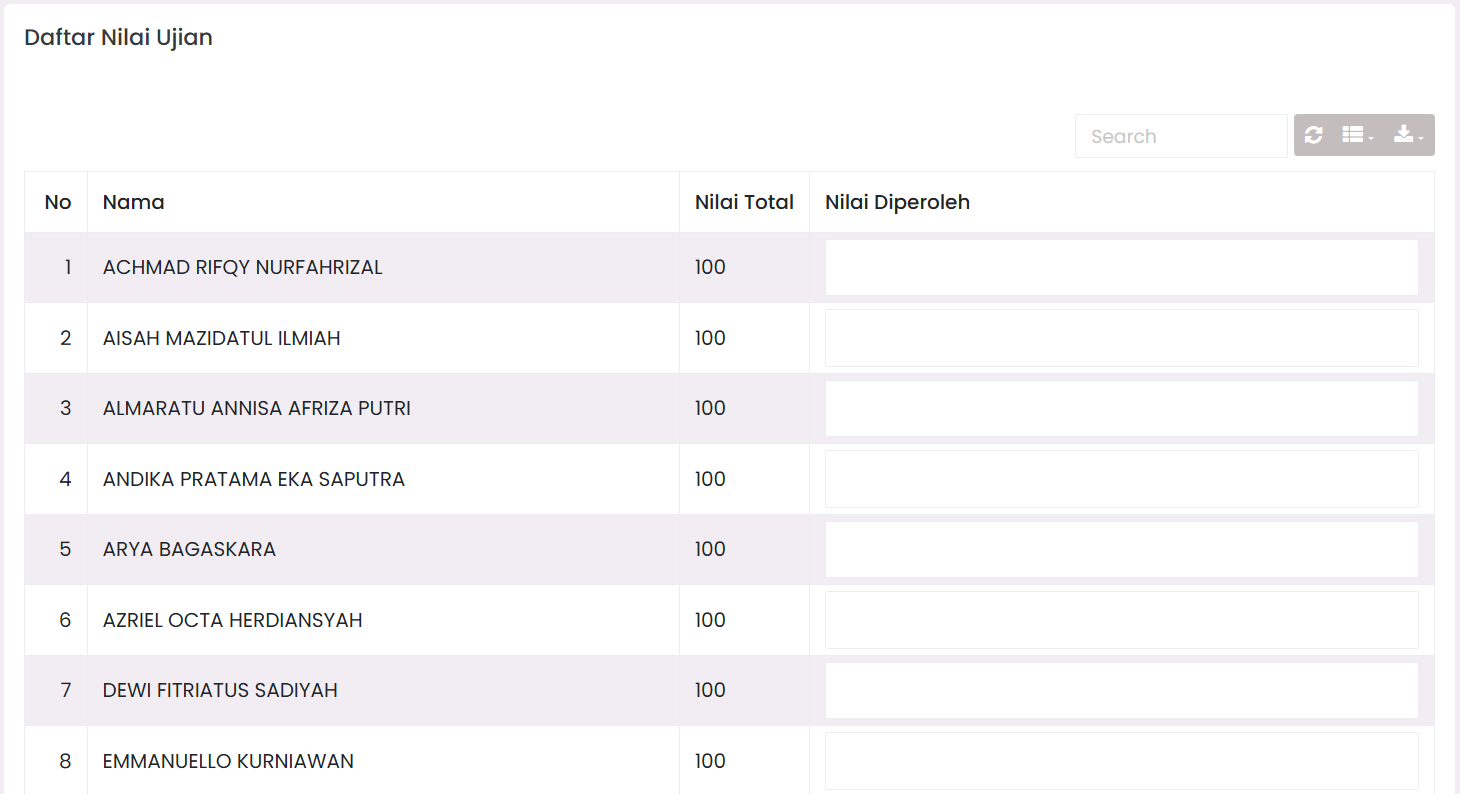Click the refresh table icon
1460x794 pixels.
point(1313,135)
